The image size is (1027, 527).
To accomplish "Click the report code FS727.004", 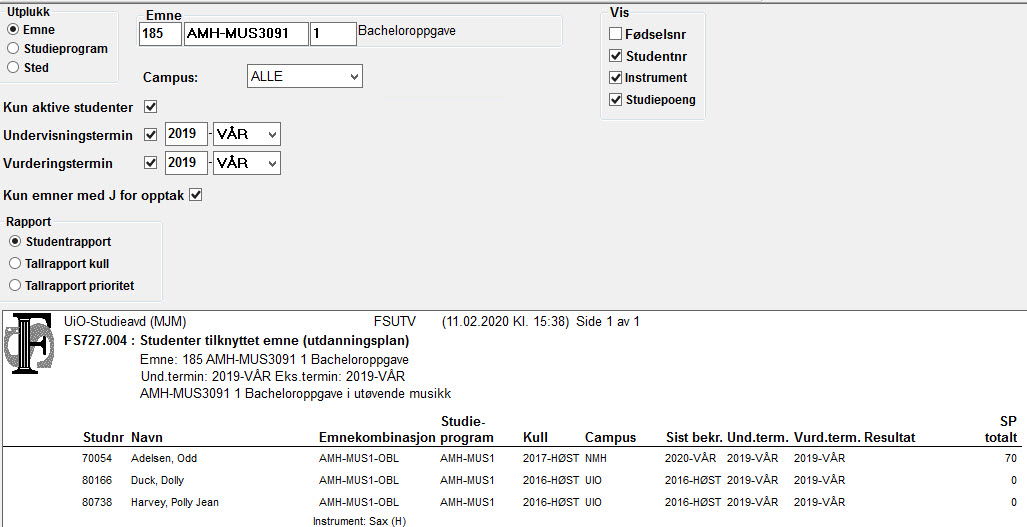I will click(96, 340).
